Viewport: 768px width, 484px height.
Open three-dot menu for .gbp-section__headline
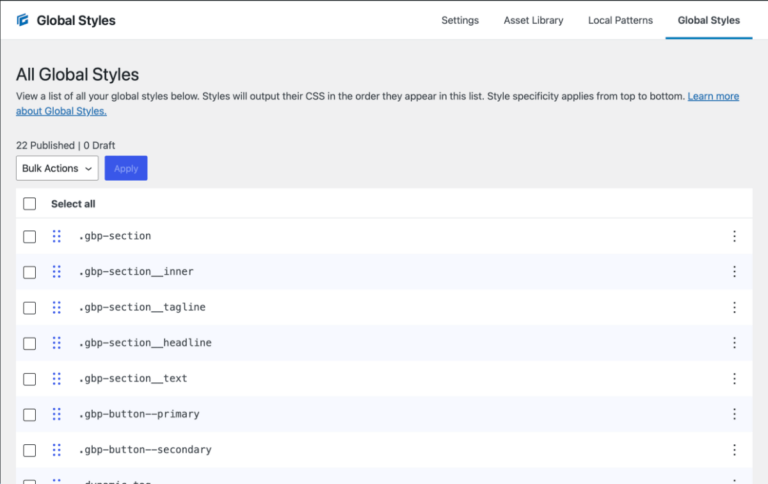click(734, 343)
